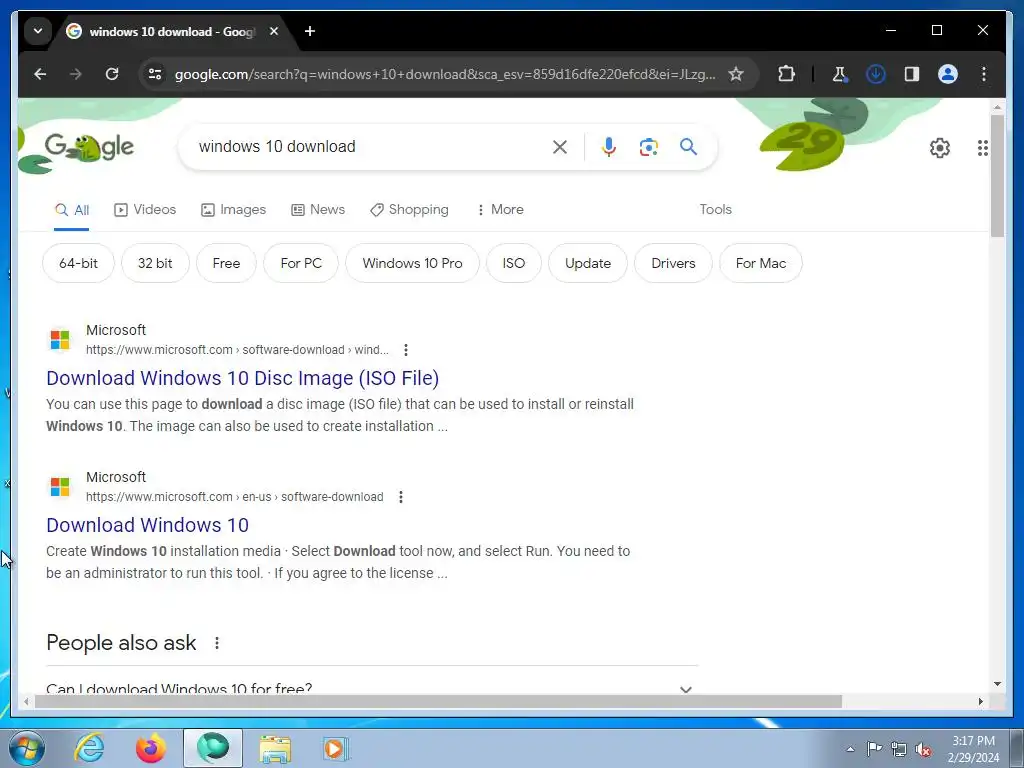Open the Chrome profile avatar

click(x=948, y=74)
